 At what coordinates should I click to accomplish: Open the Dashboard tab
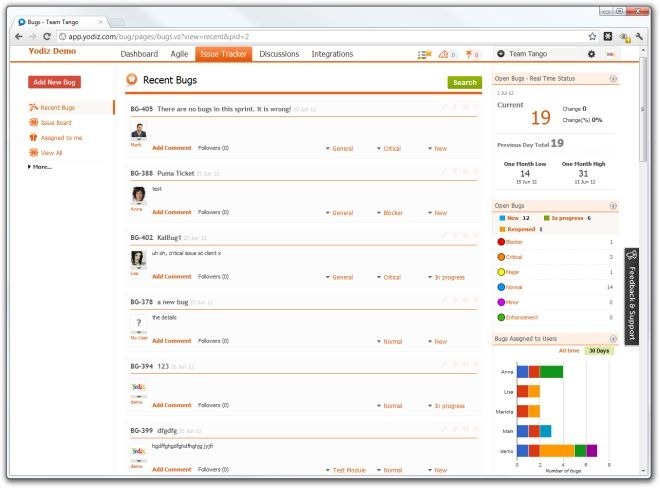click(x=139, y=54)
